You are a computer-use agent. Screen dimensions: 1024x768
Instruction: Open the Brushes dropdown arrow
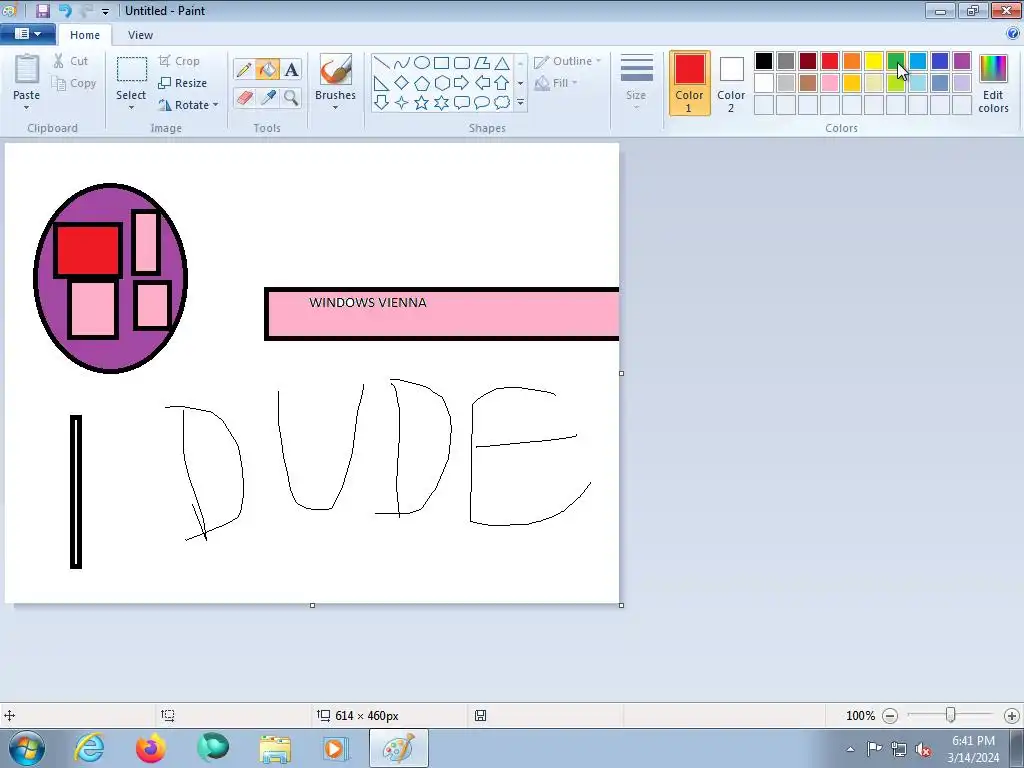pos(336,107)
